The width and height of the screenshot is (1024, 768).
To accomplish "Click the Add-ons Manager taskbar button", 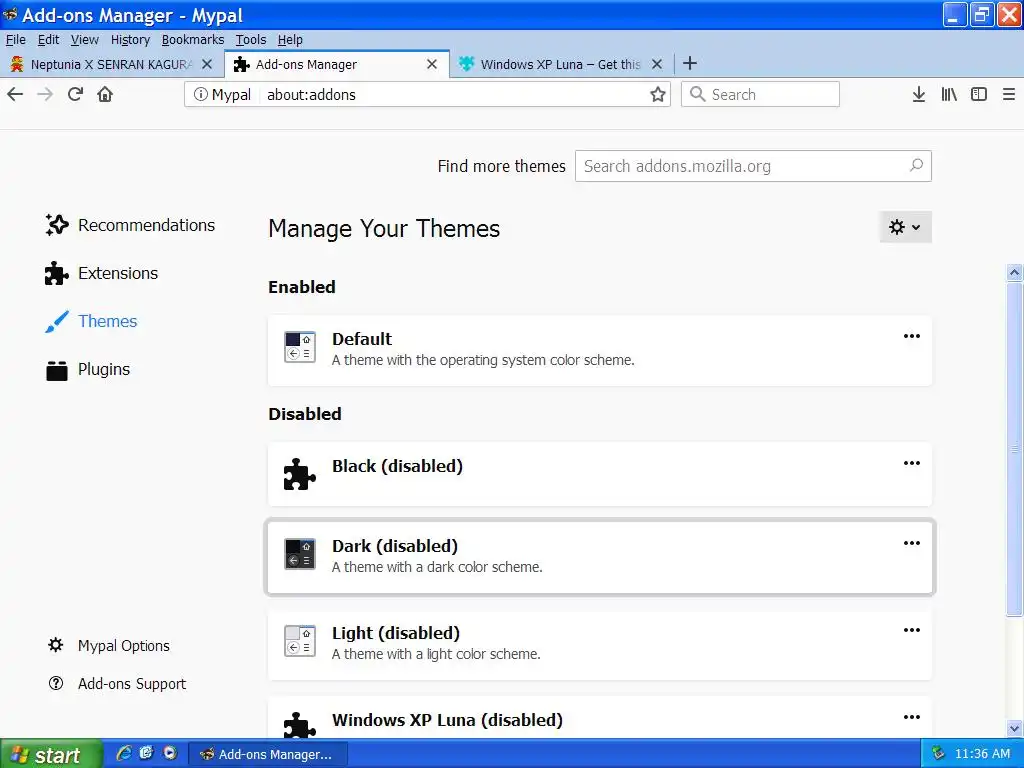I will pos(268,754).
